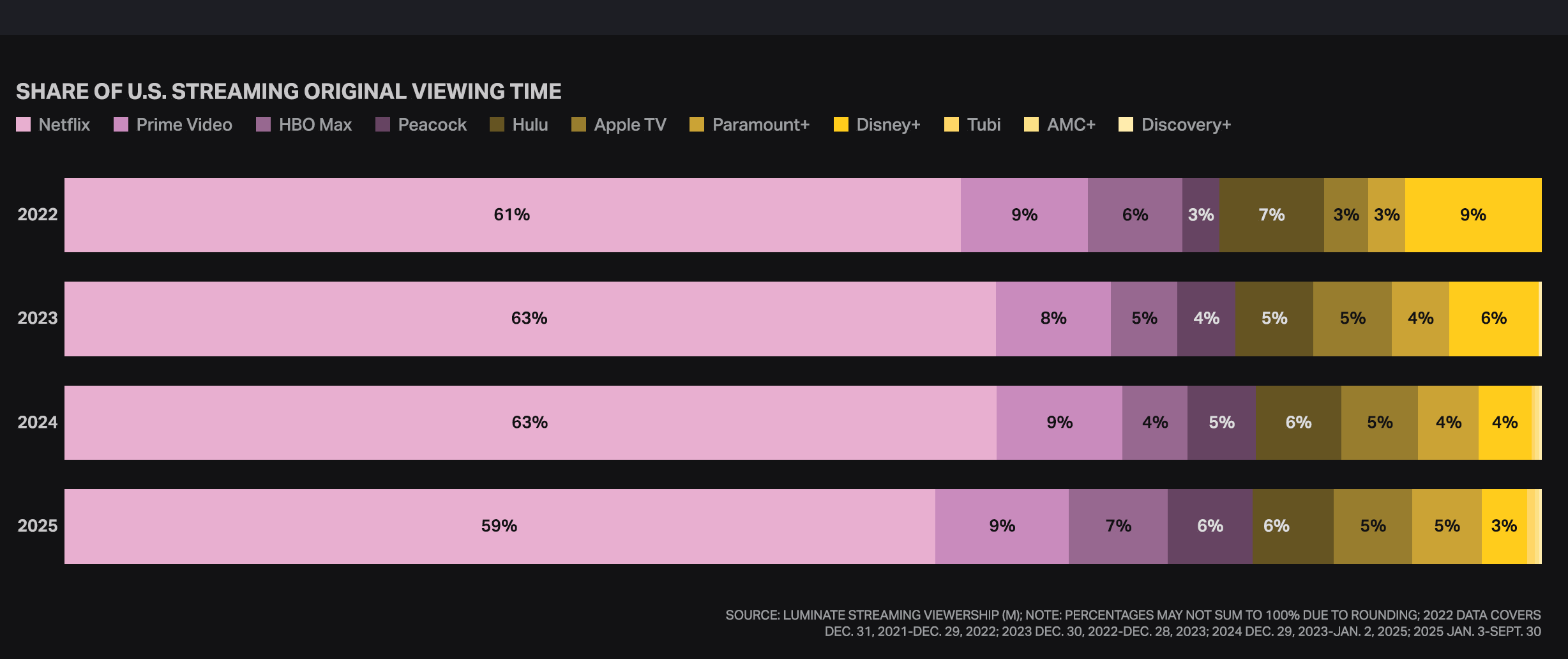Click the HBO Max legend color swatch
The width and height of the screenshot is (1568, 659).
(263, 125)
